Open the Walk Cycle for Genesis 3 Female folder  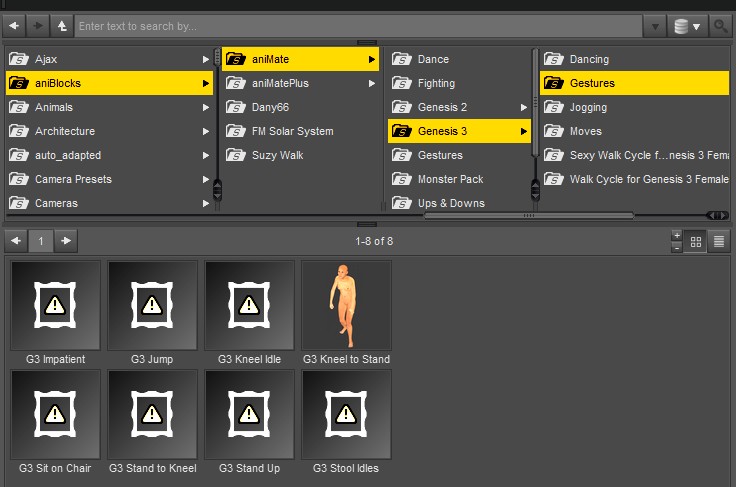635,179
